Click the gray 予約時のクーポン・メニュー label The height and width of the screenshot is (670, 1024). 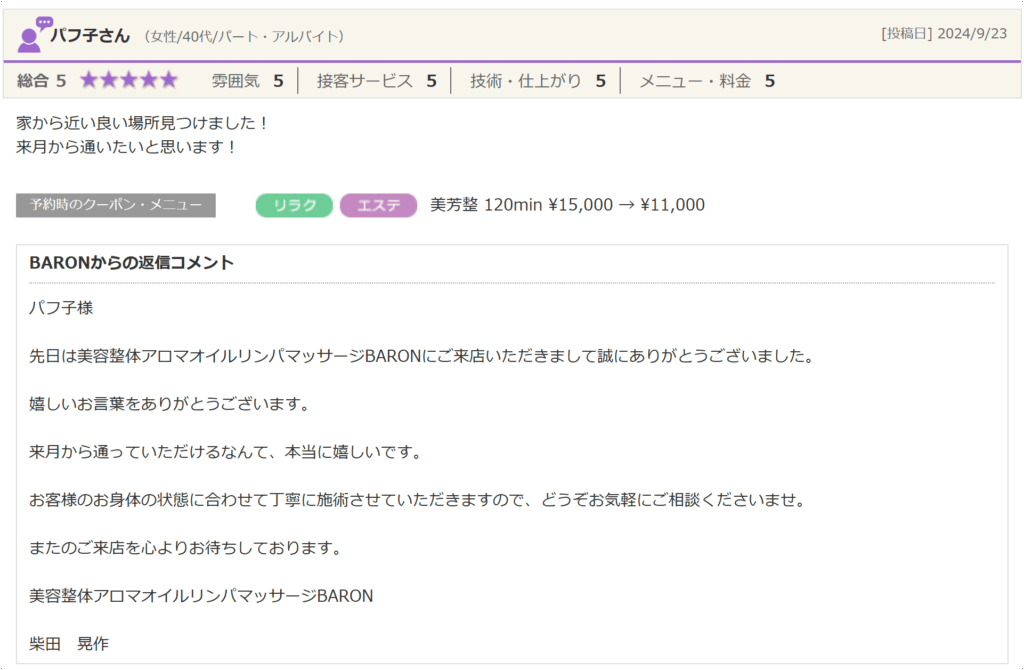pyautogui.click(x=116, y=205)
